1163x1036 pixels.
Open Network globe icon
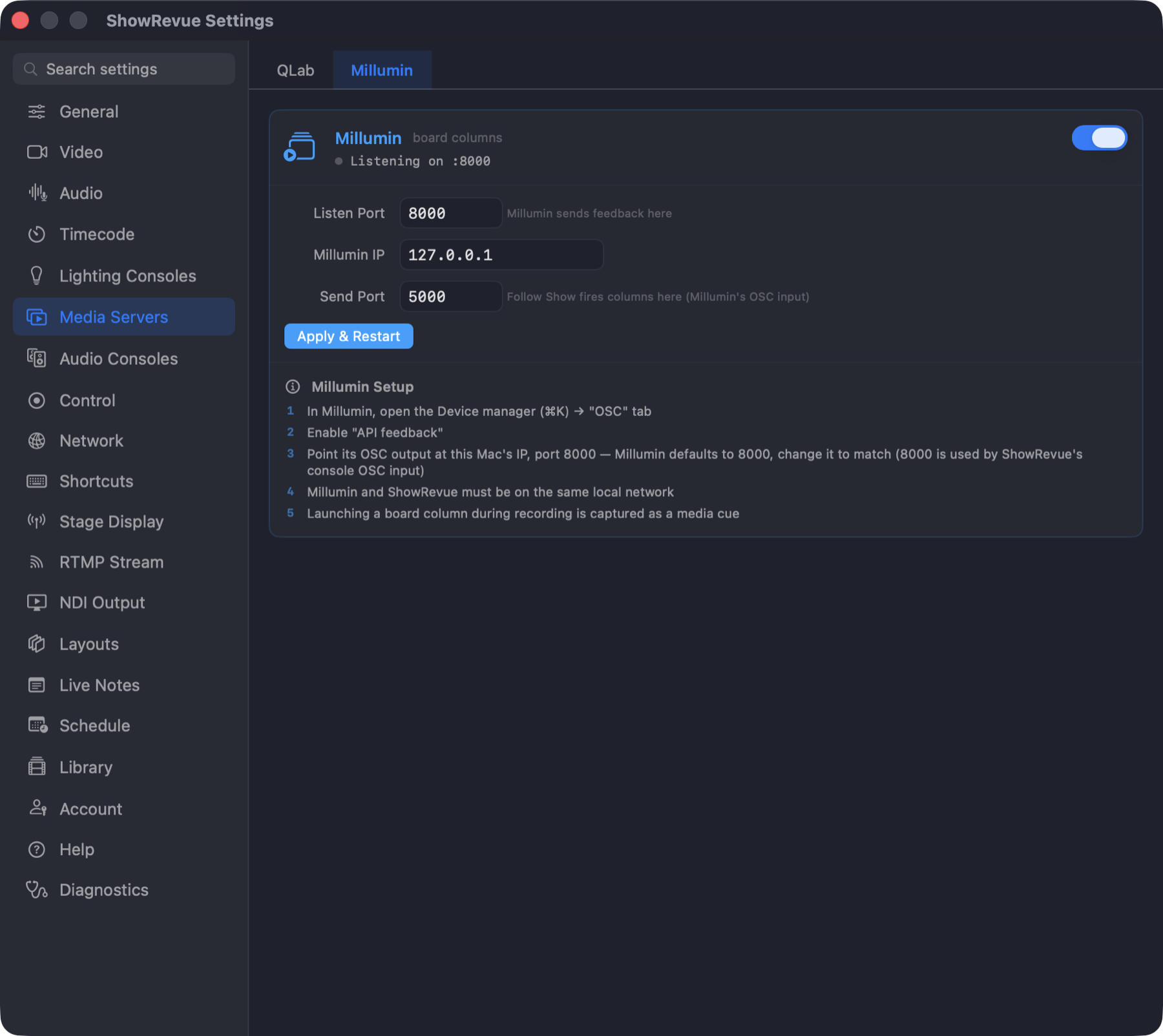point(37,441)
